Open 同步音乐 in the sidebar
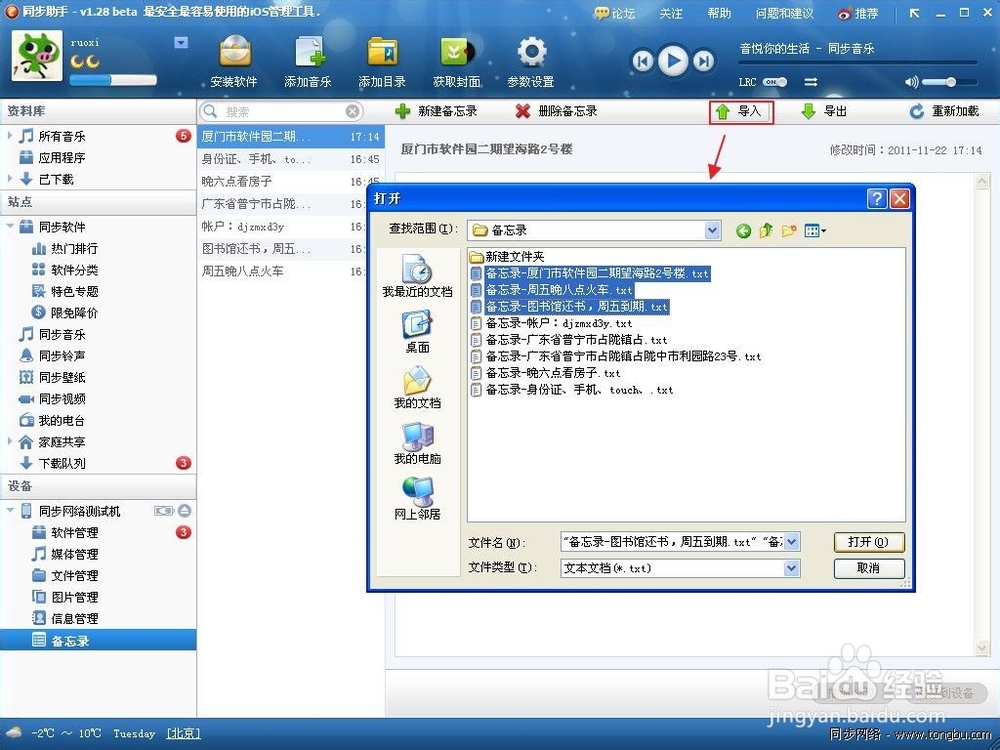 point(61,334)
